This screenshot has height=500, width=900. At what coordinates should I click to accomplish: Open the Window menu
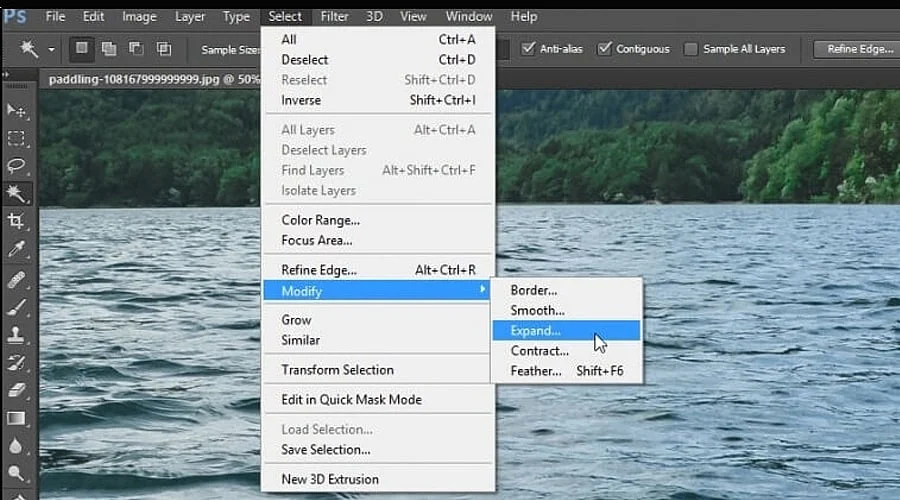coord(469,17)
